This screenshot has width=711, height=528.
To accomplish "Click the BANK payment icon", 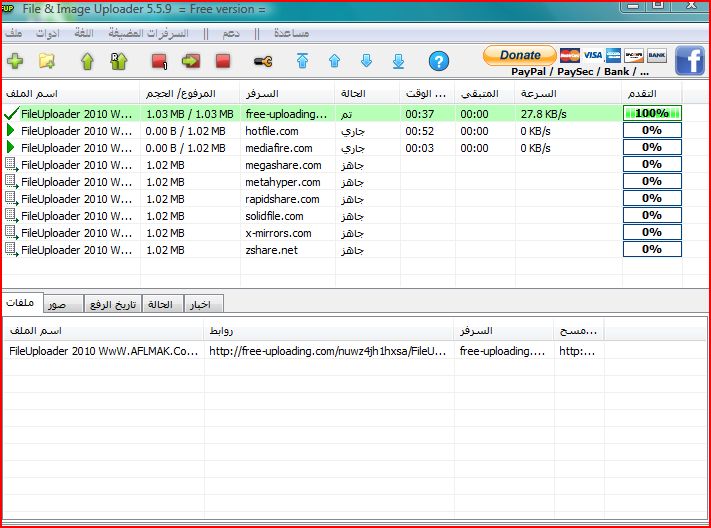I will [x=657, y=55].
